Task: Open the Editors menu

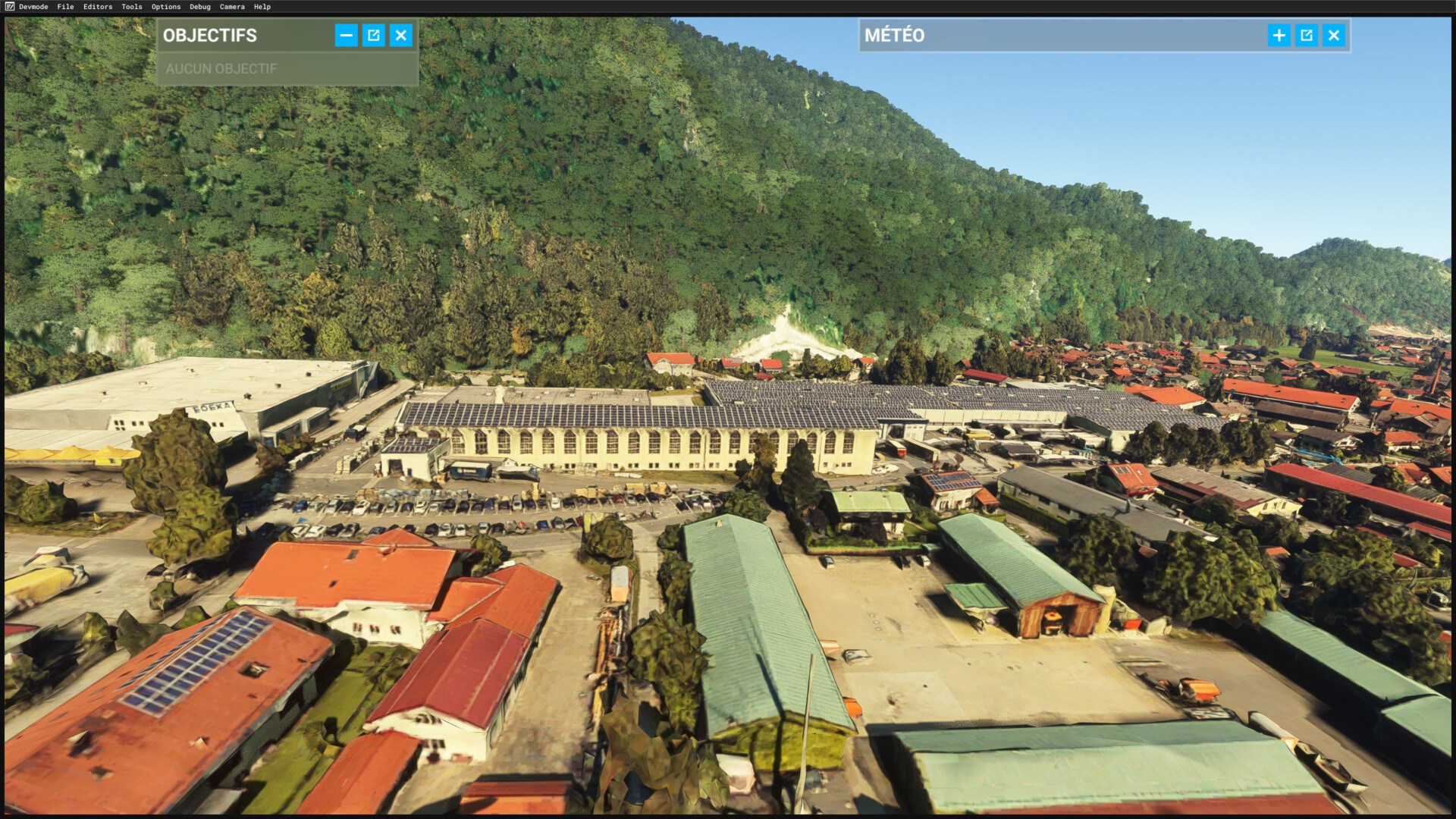Action: [x=98, y=7]
